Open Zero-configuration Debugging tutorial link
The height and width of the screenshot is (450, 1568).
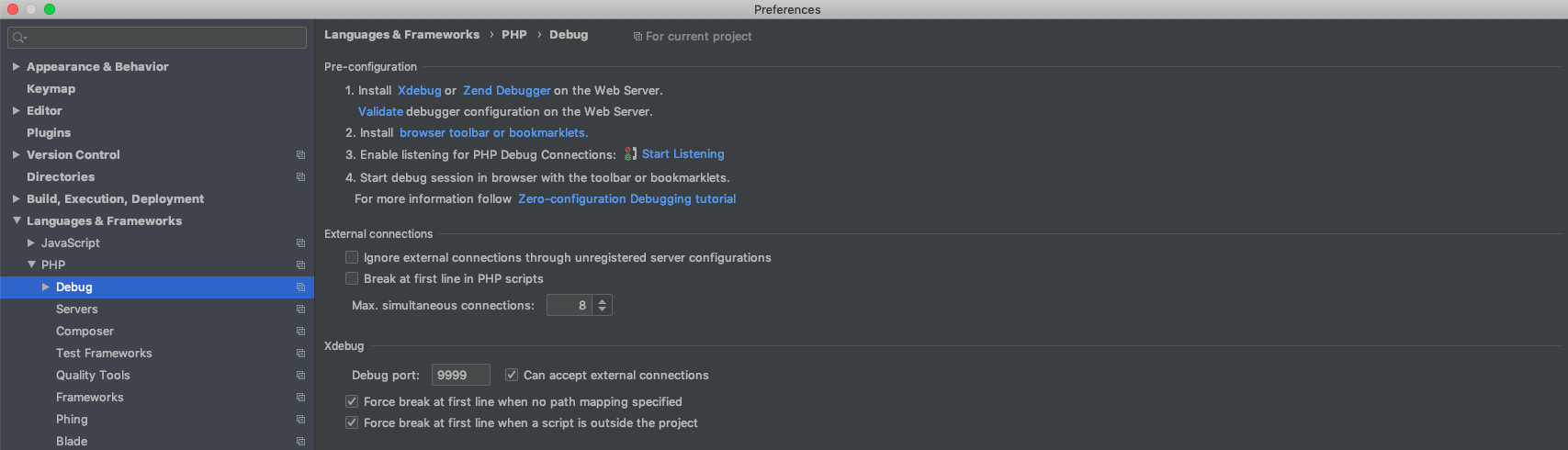(x=626, y=199)
